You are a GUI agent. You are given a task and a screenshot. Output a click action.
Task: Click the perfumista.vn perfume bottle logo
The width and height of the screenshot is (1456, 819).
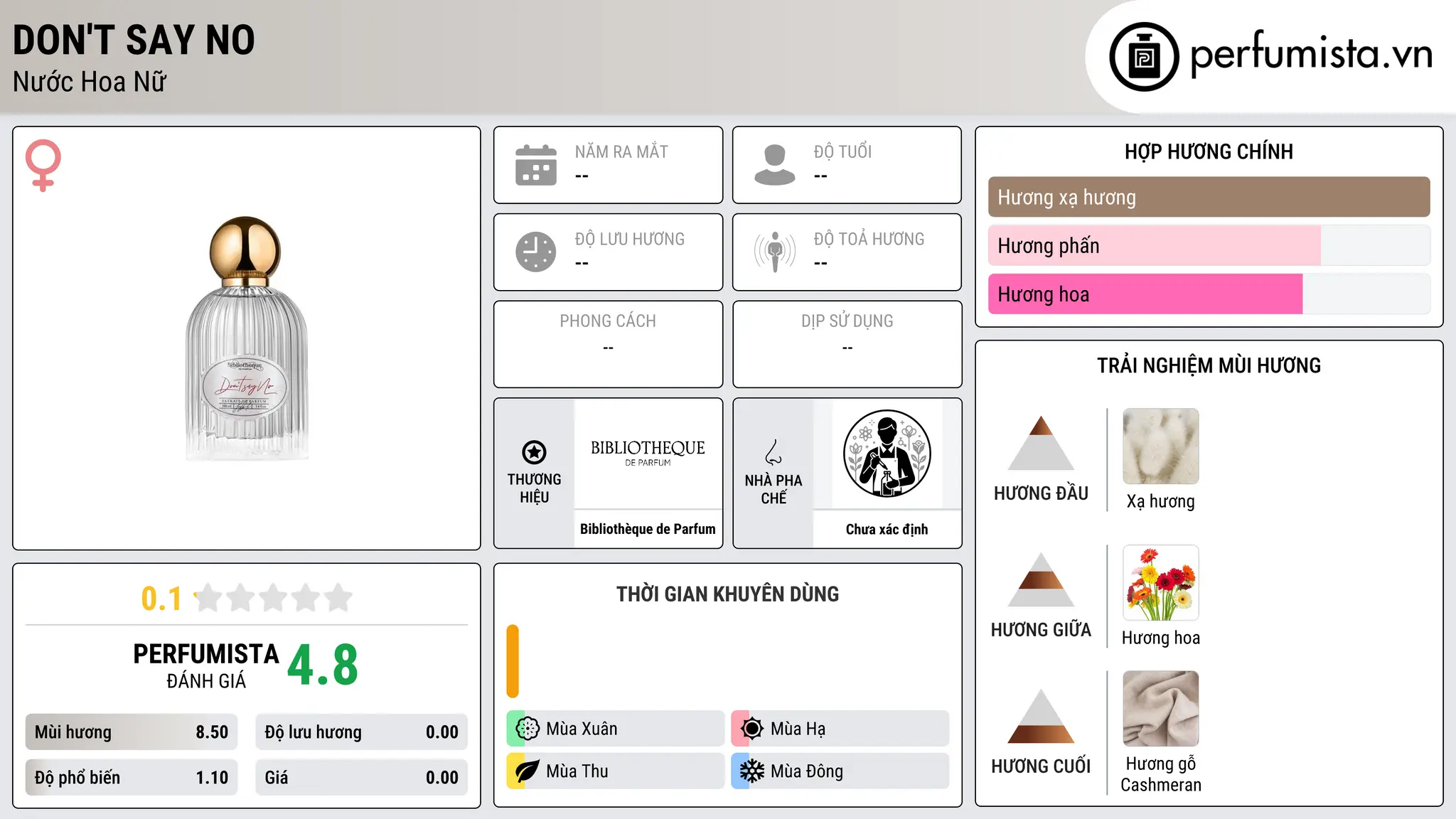click(x=1144, y=57)
